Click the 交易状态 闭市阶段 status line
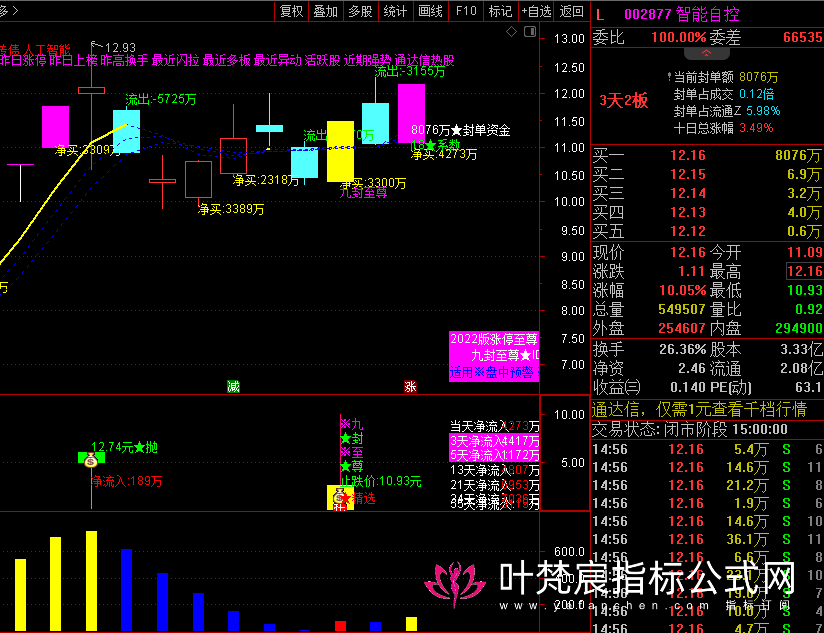The height and width of the screenshot is (633, 824). (689, 430)
